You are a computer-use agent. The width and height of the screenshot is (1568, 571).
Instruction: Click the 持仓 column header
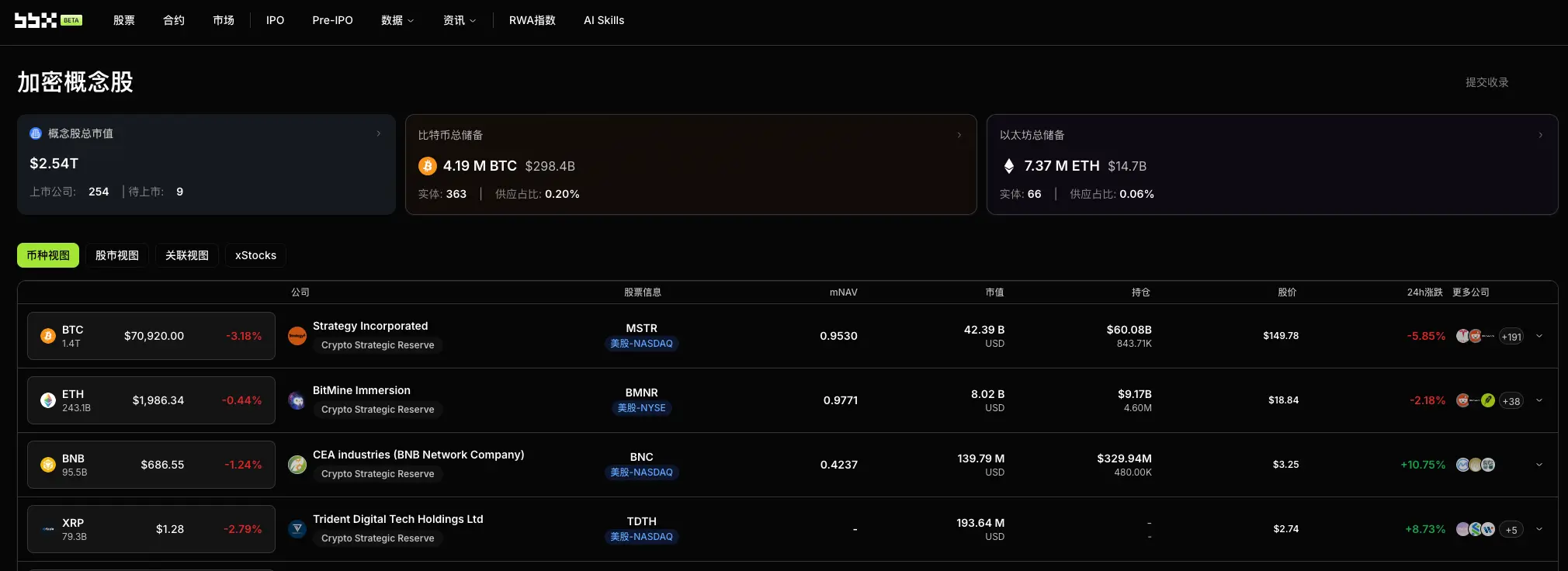point(1141,292)
